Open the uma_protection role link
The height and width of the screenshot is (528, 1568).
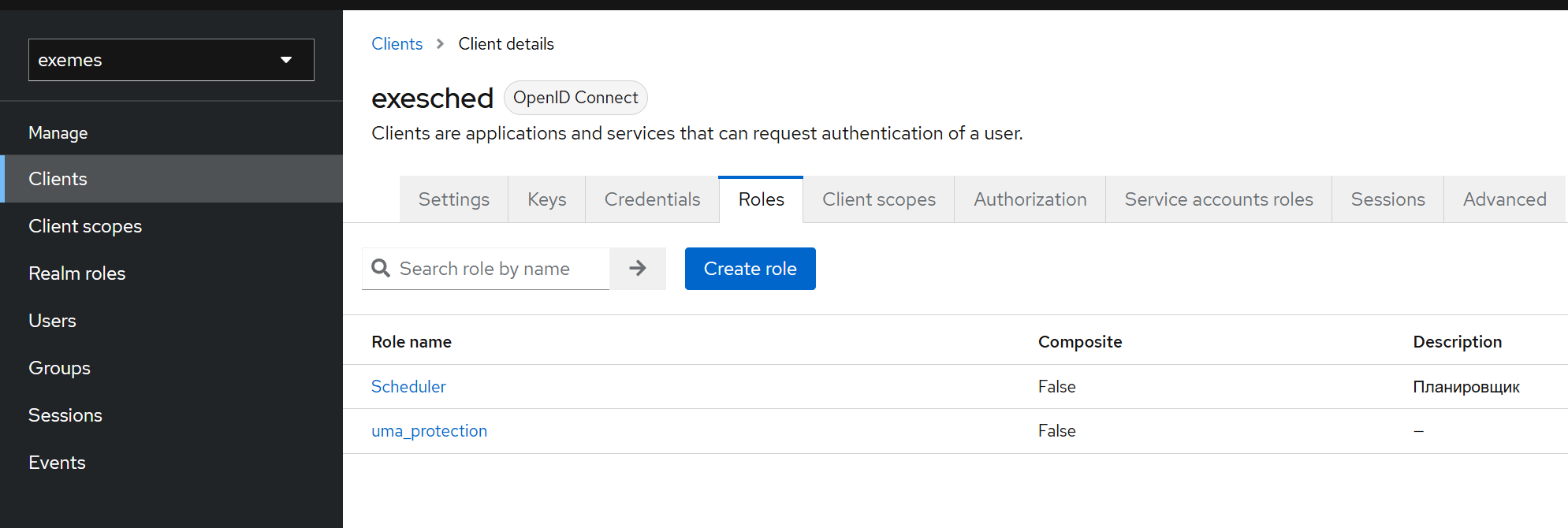pyautogui.click(x=429, y=431)
